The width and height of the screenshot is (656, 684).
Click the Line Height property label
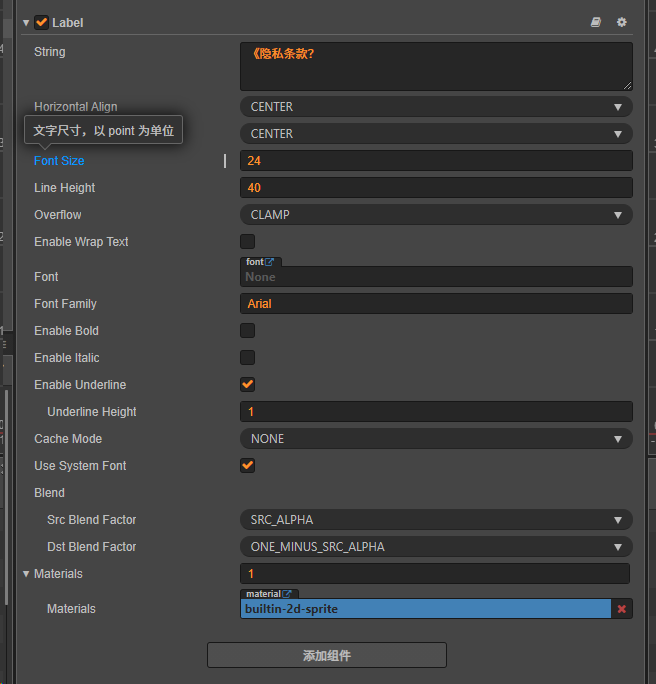click(x=65, y=188)
